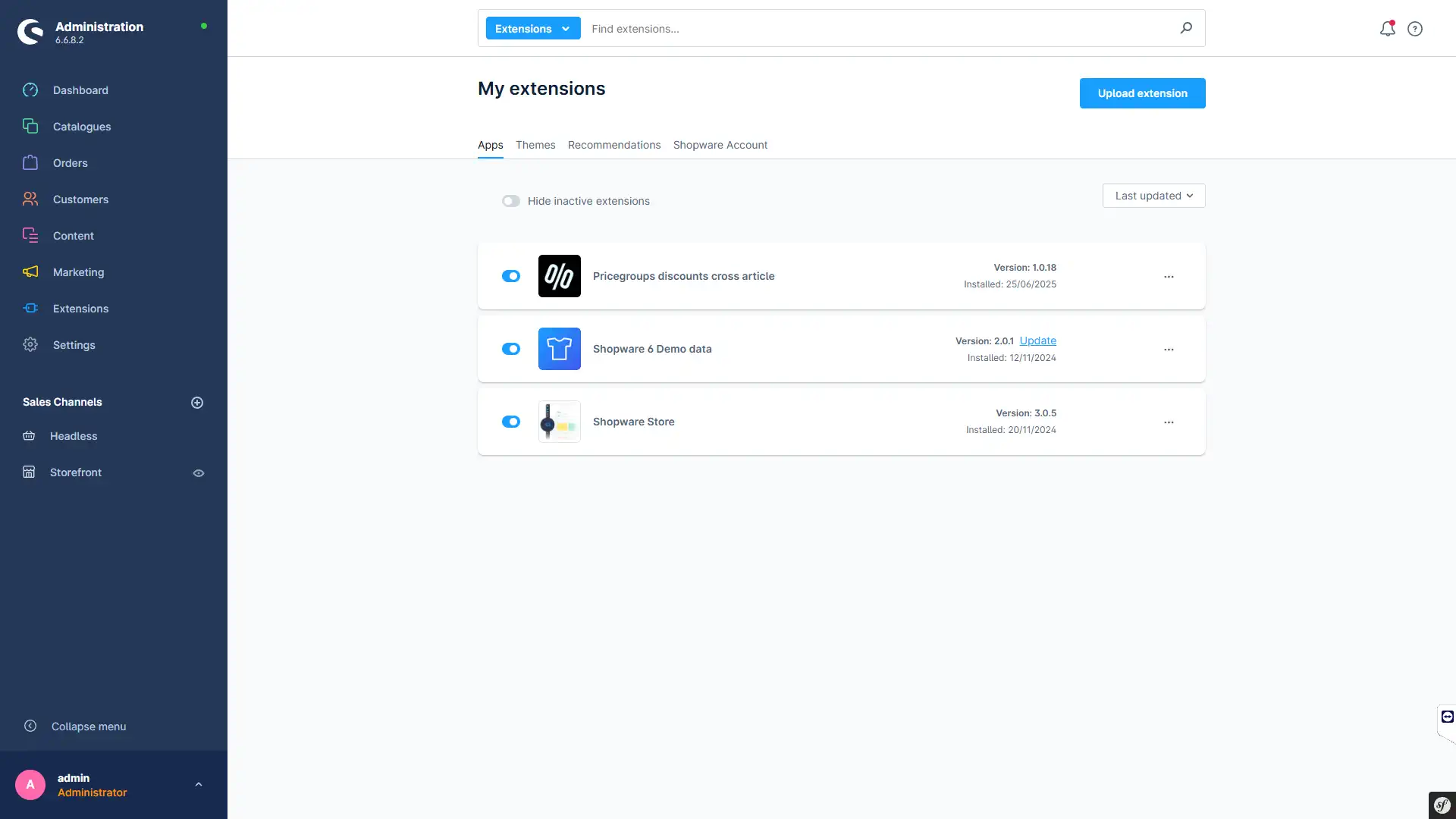Open the context menu for Pricegroups discounts

pos(1169,277)
